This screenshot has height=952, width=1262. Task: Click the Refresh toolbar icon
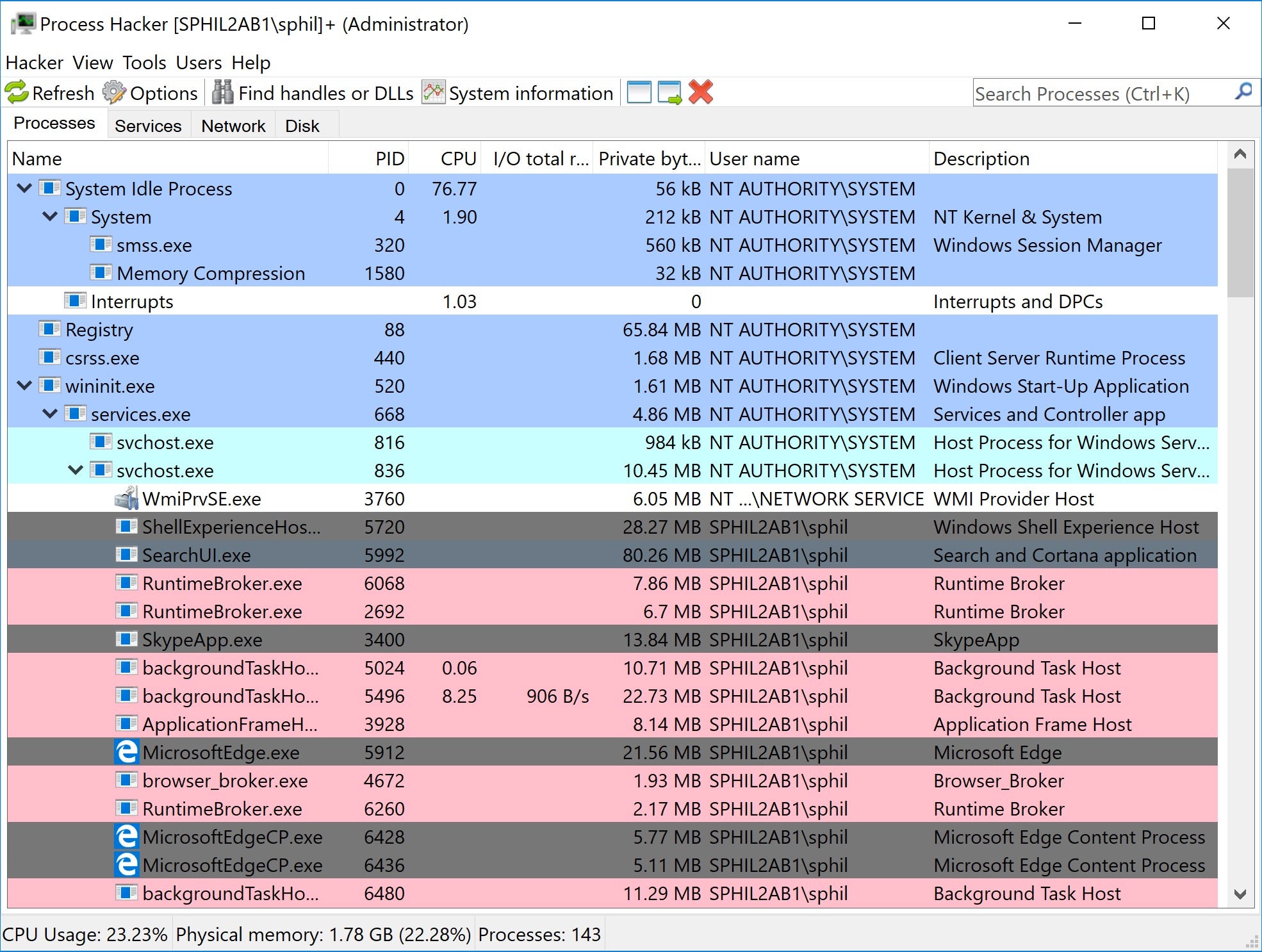17,93
